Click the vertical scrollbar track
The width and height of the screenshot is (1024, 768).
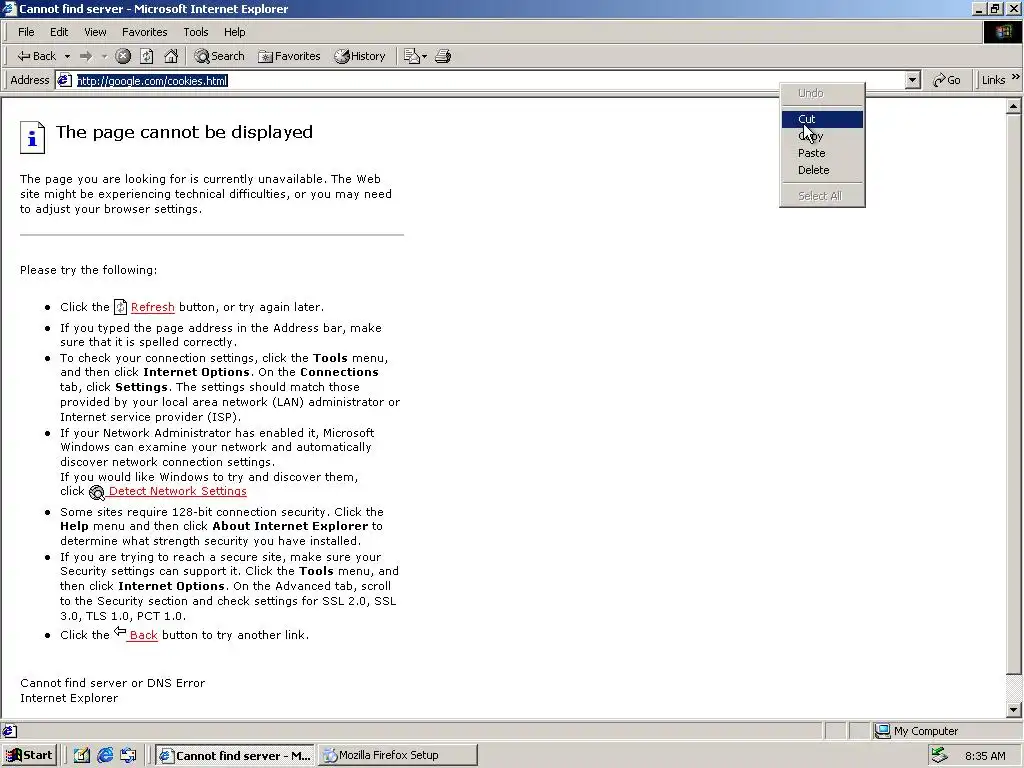coord(1014,688)
